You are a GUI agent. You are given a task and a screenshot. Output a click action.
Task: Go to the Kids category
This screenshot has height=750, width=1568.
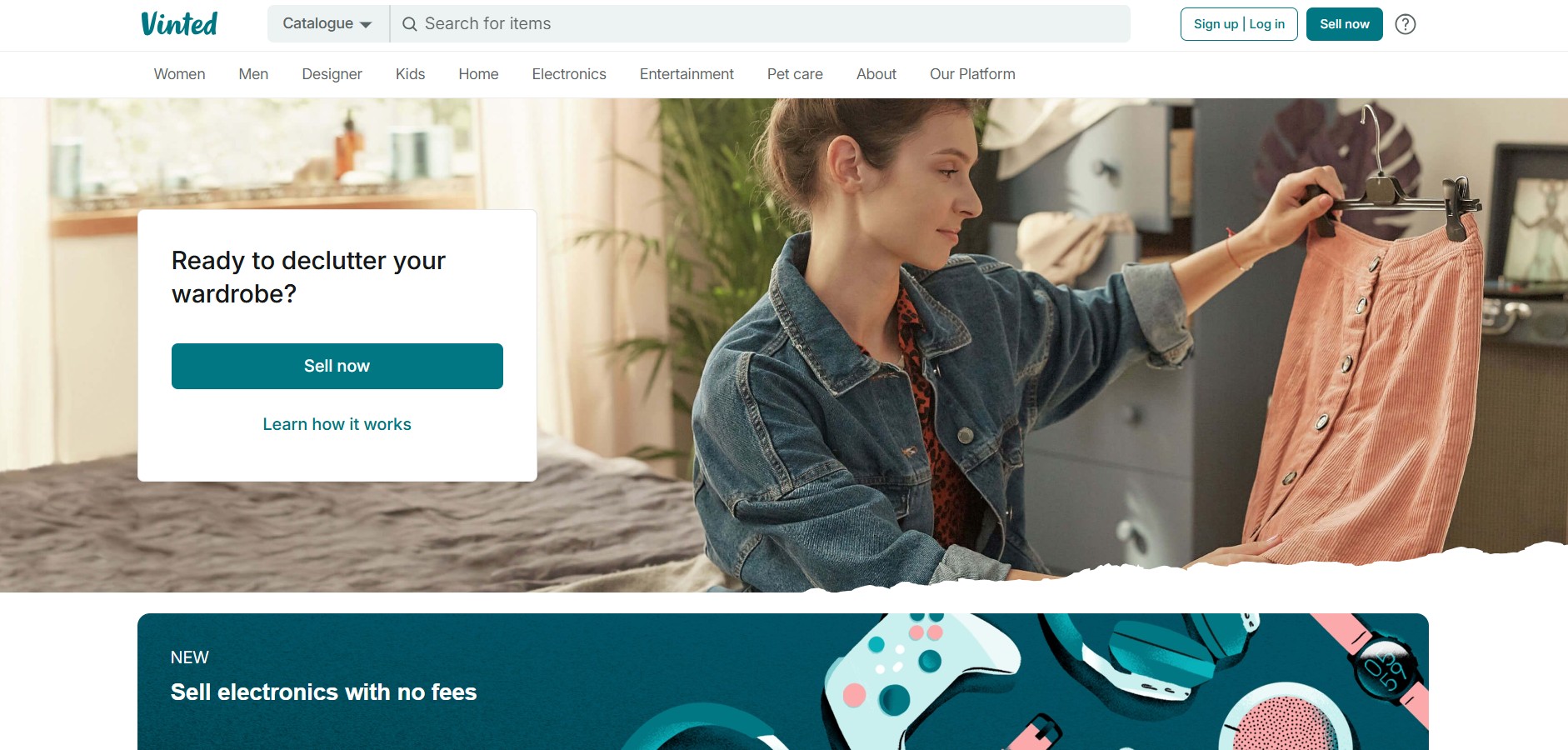click(x=410, y=74)
